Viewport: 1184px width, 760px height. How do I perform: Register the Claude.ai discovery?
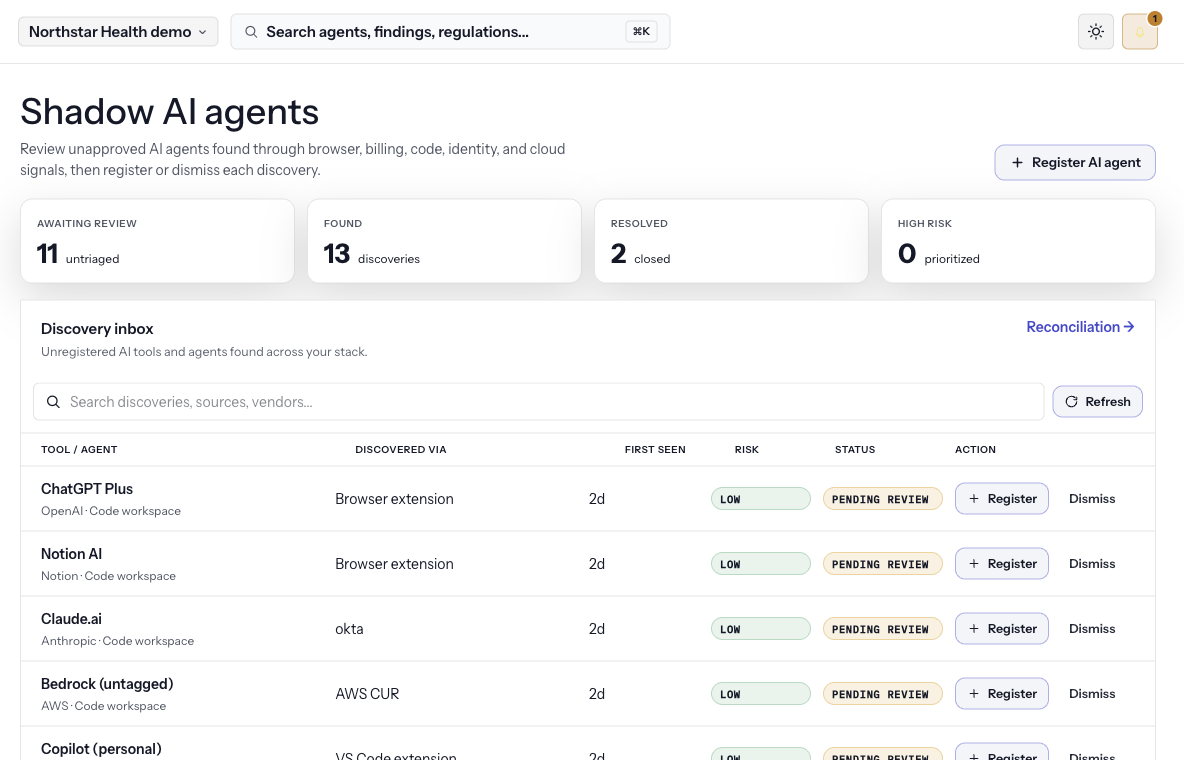[1001, 629]
